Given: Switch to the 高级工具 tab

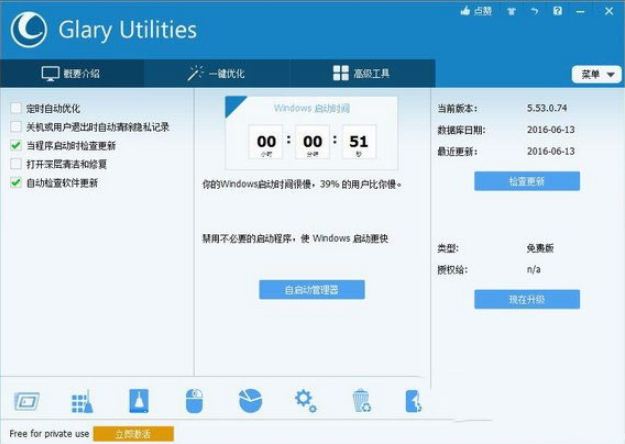Looking at the screenshot, I should click(x=362, y=73).
